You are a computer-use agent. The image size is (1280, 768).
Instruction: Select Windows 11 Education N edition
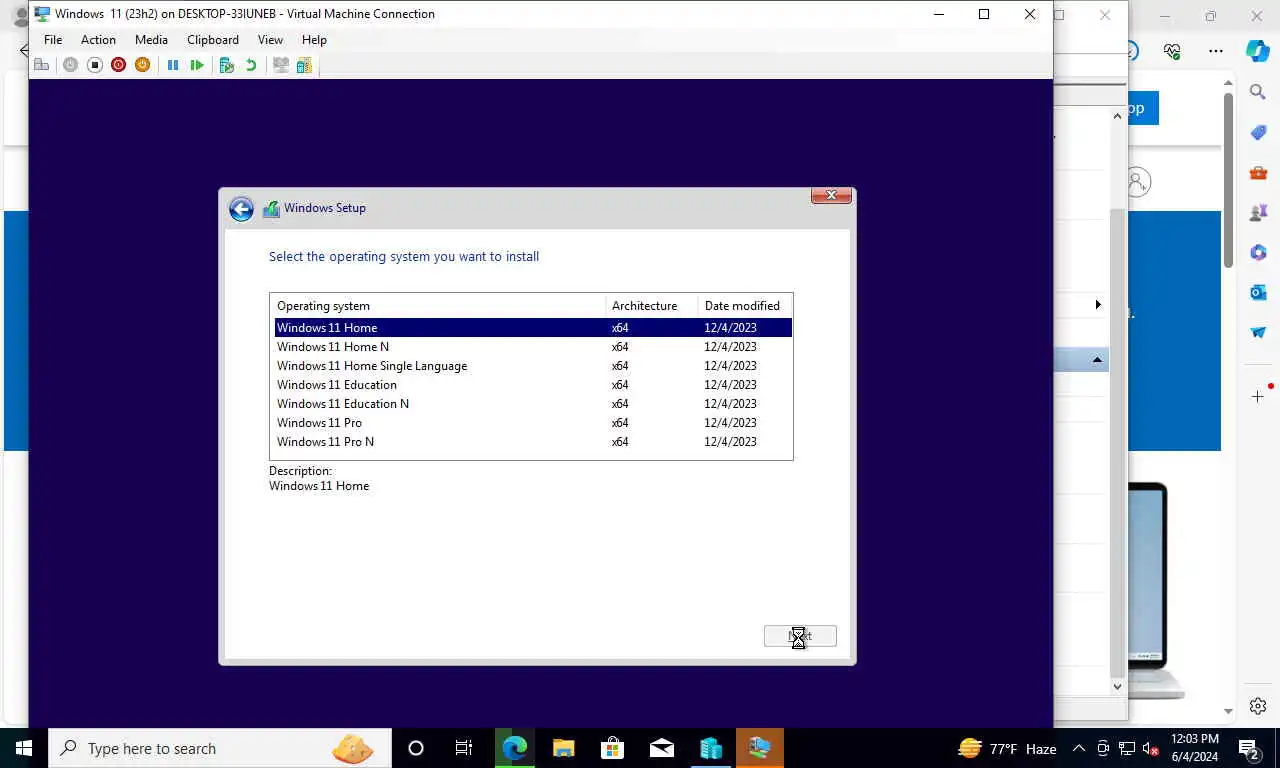pyautogui.click(x=533, y=404)
